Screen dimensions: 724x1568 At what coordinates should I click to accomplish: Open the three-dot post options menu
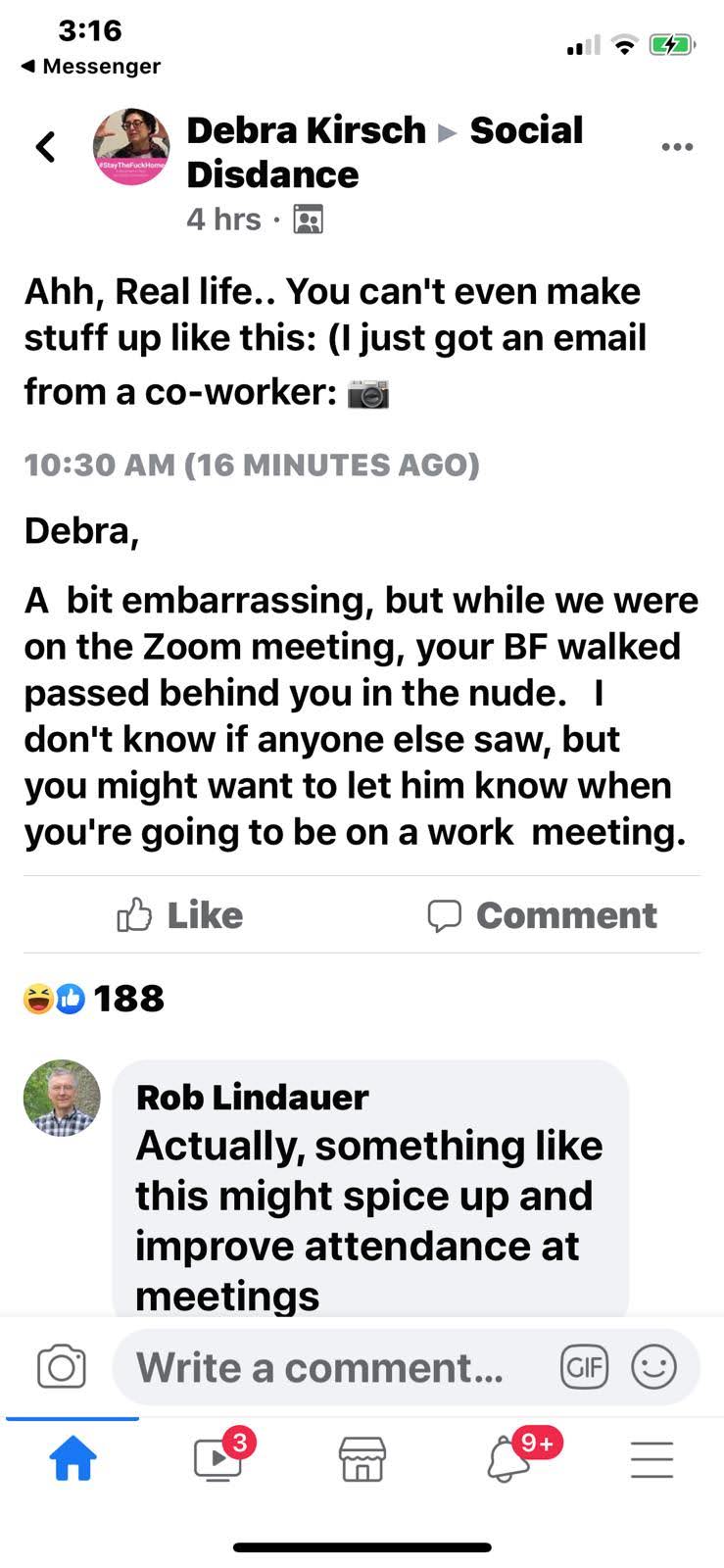[677, 147]
